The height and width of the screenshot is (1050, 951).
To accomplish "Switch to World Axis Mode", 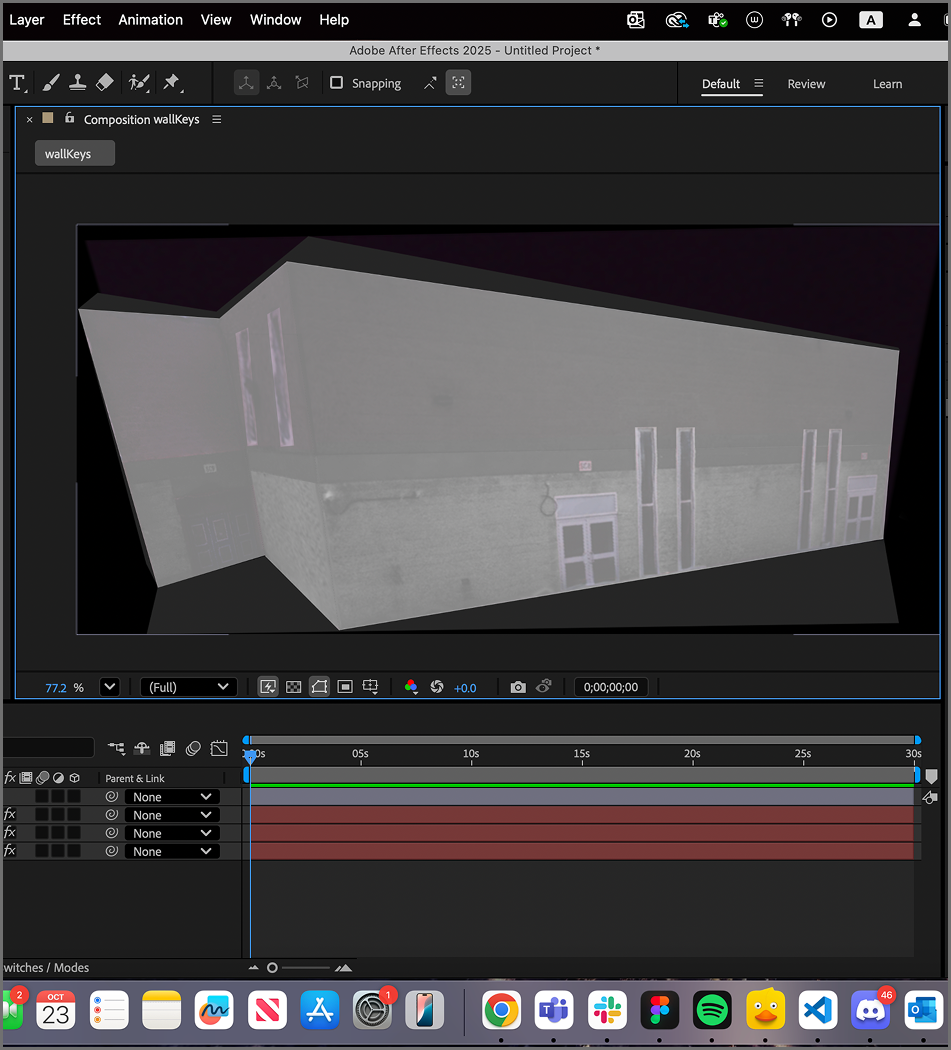I will (x=274, y=82).
